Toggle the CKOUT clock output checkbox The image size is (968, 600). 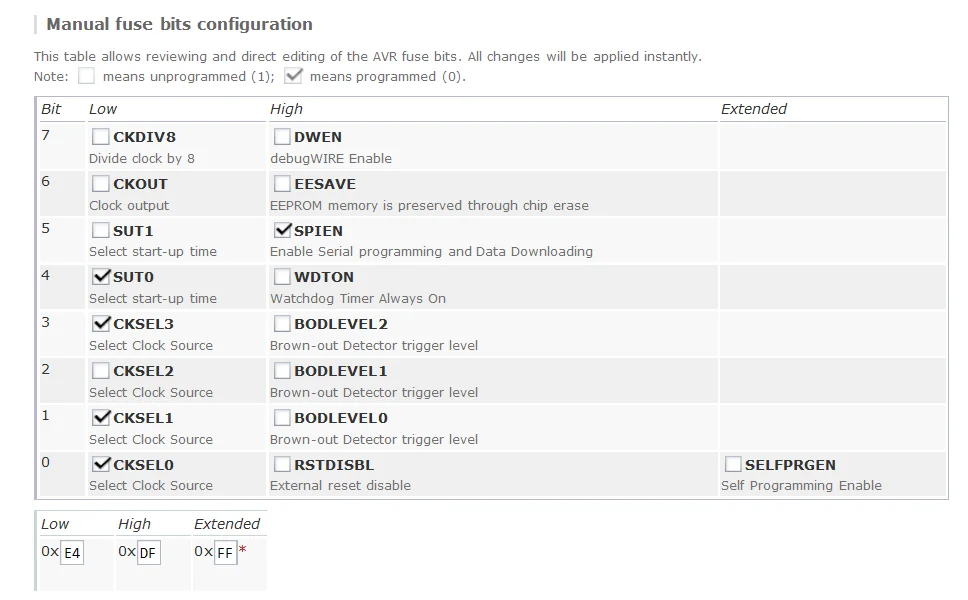[101, 184]
